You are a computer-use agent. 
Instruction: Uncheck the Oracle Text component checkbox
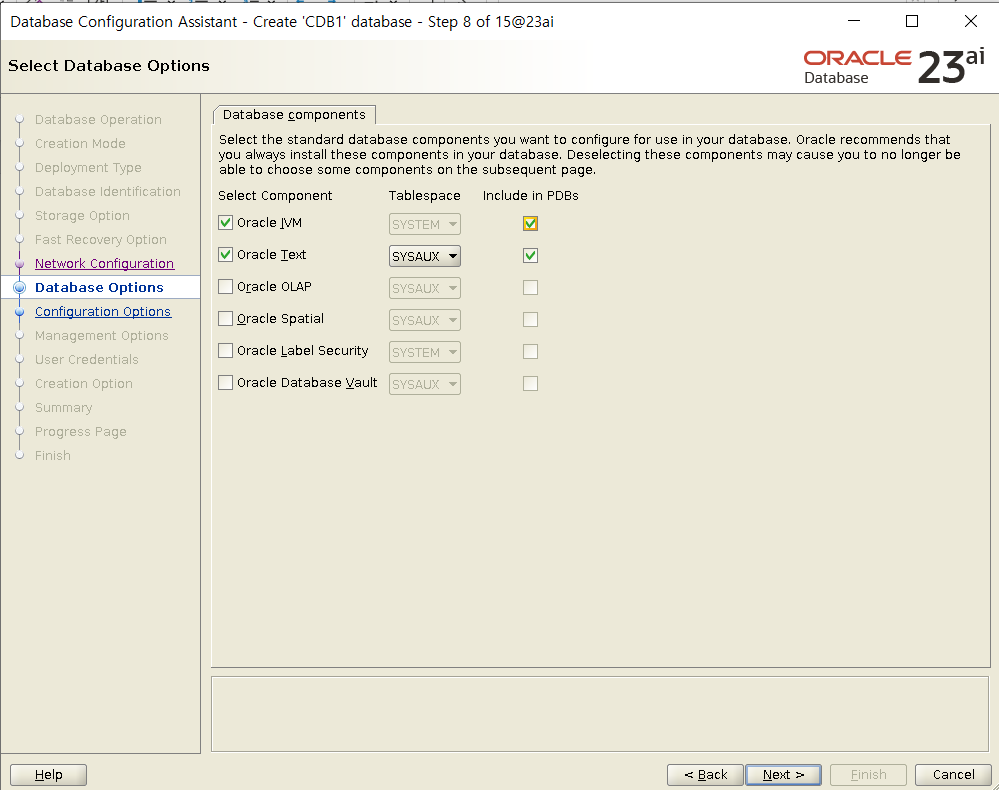pos(225,254)
